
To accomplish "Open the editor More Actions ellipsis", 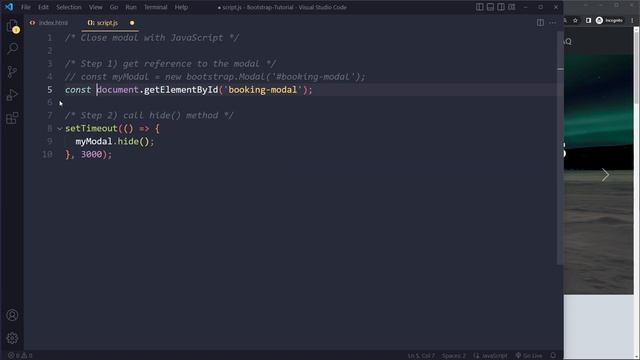I will click(552, 23).
